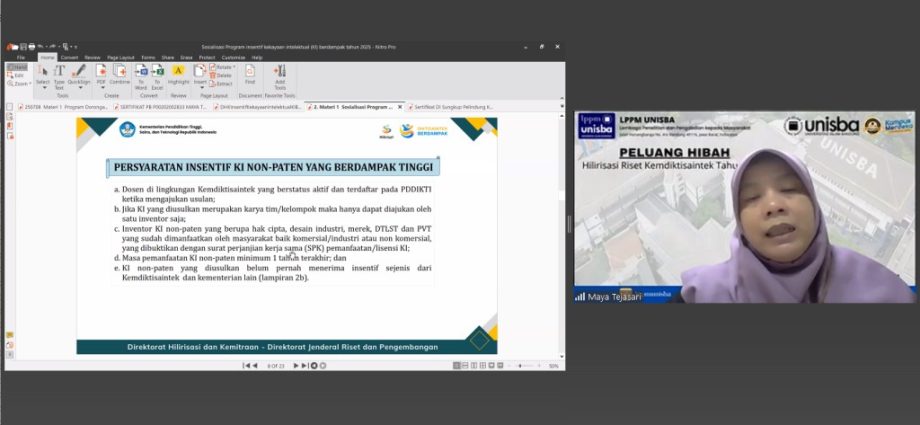Adjust the zoom slider in status bar
Screen dimensions: 920x425
click(x=520, y=366)
